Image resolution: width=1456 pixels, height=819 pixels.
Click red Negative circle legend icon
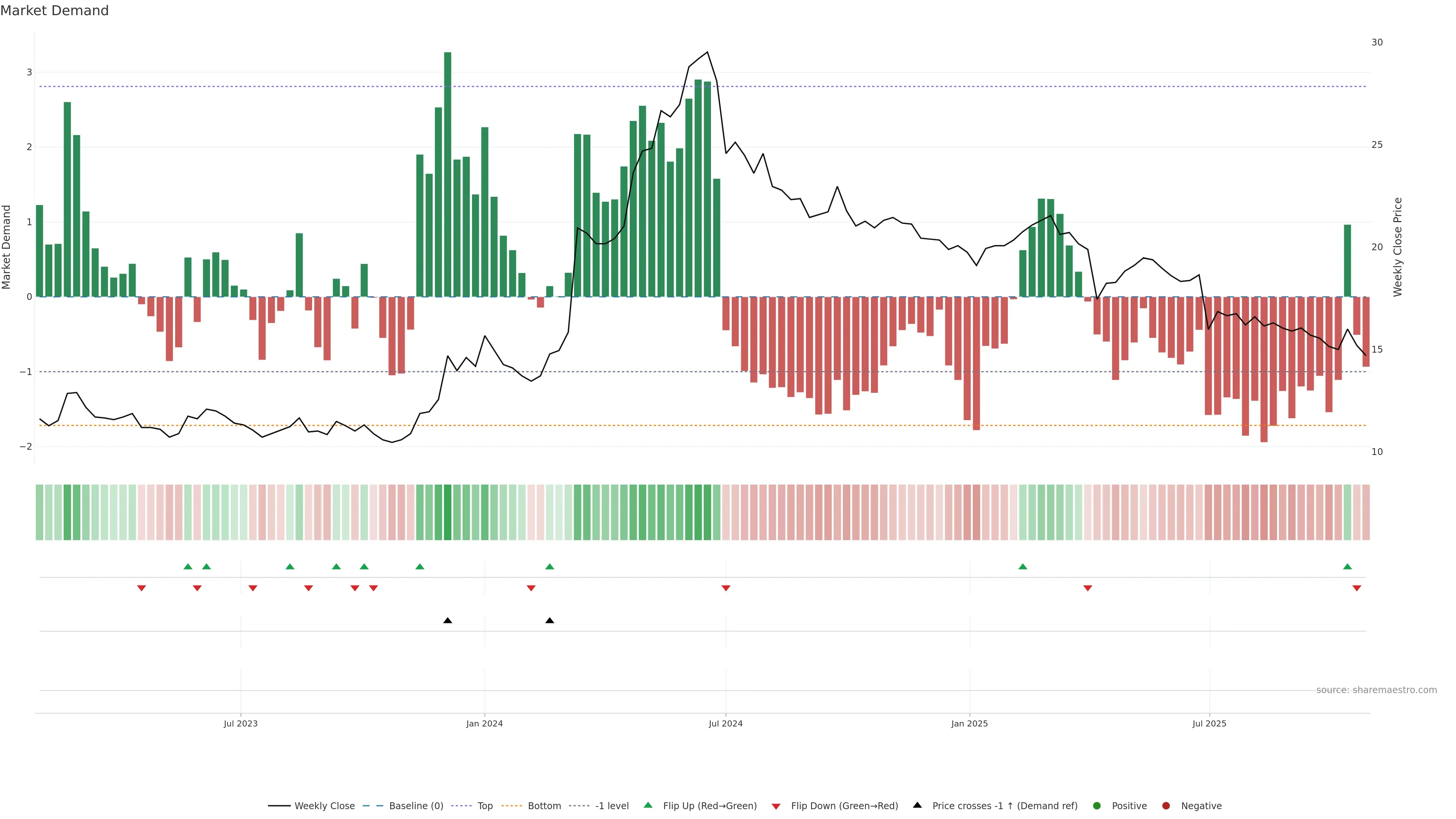[1166, 806]
